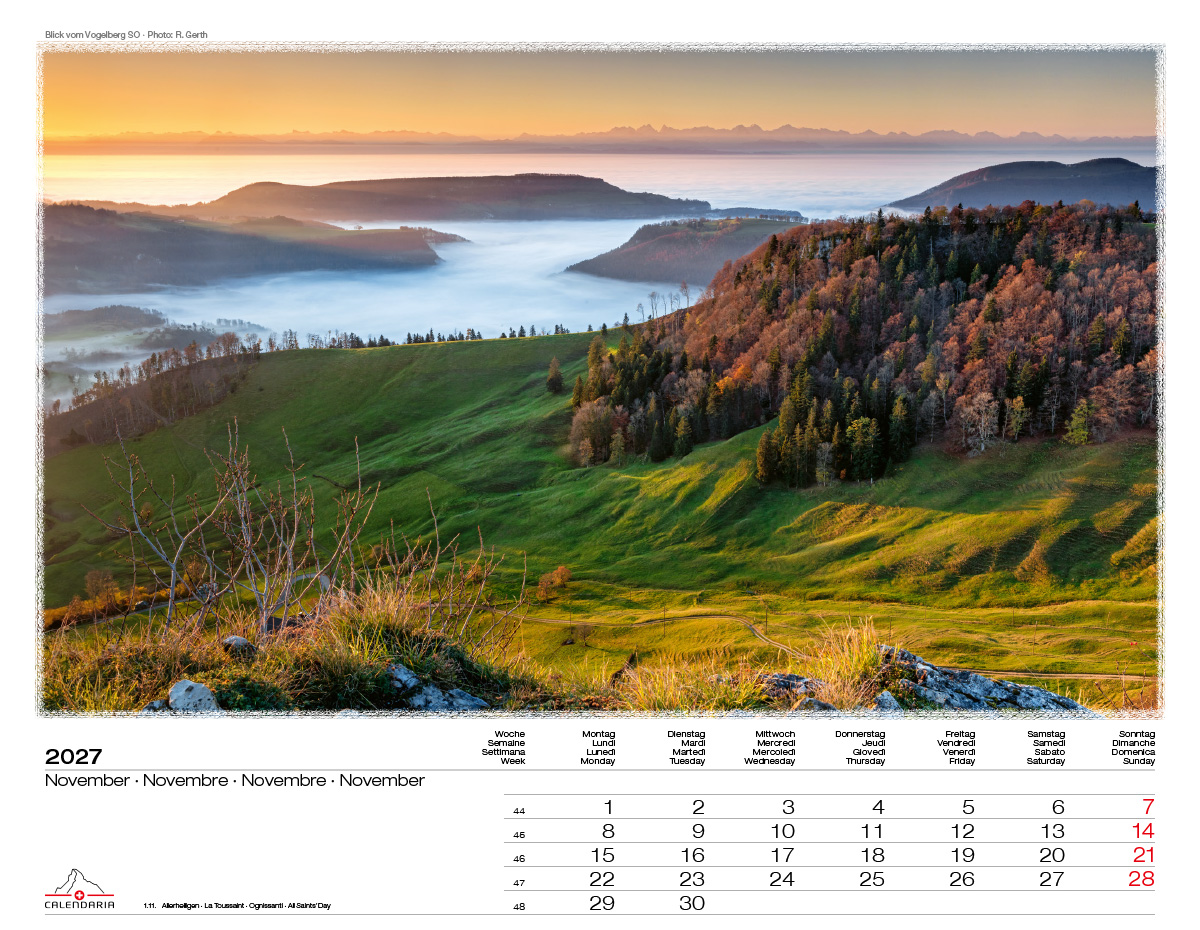Viewport: 1200px width, 930px height.
Task: Click week number '47'
Action: (x=519, y=883)
